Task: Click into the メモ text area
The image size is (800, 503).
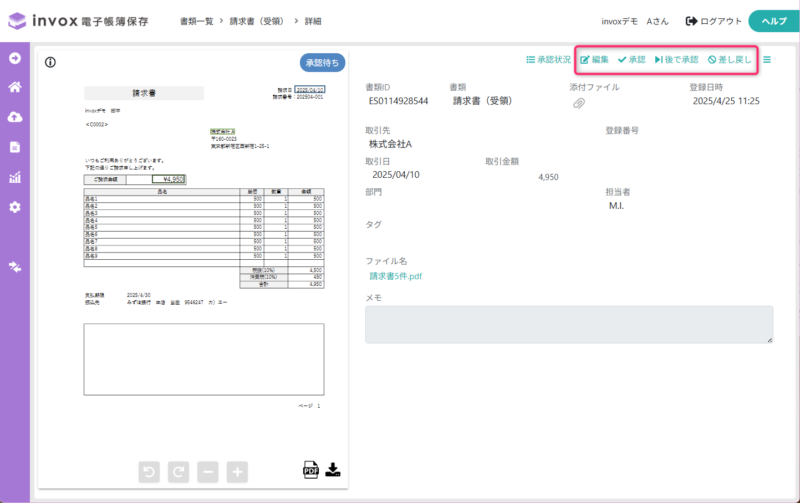Action: 568,324
